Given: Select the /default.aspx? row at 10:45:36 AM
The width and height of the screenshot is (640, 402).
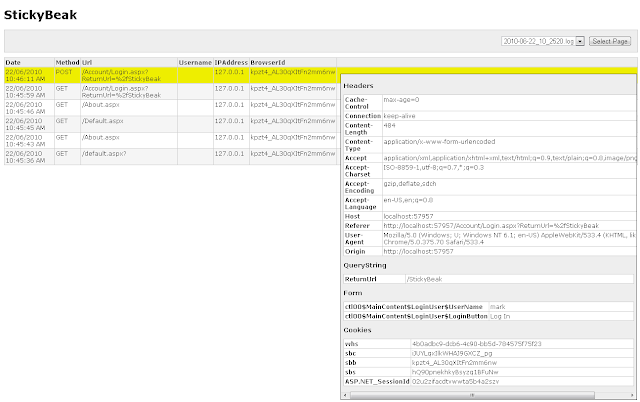Looking at the screenshot, I should (x=170, y=157).
